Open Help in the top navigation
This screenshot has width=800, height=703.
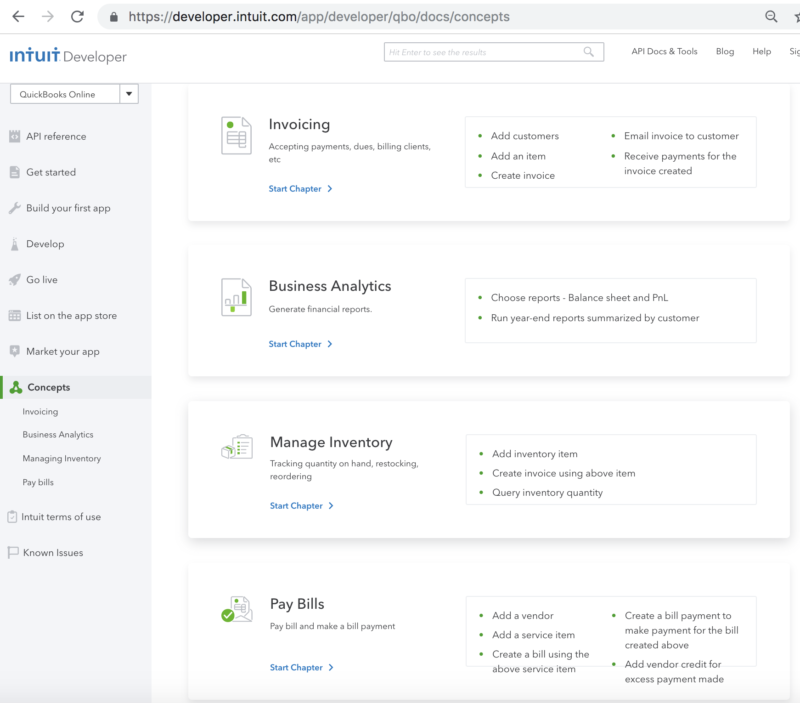point(762,51)
